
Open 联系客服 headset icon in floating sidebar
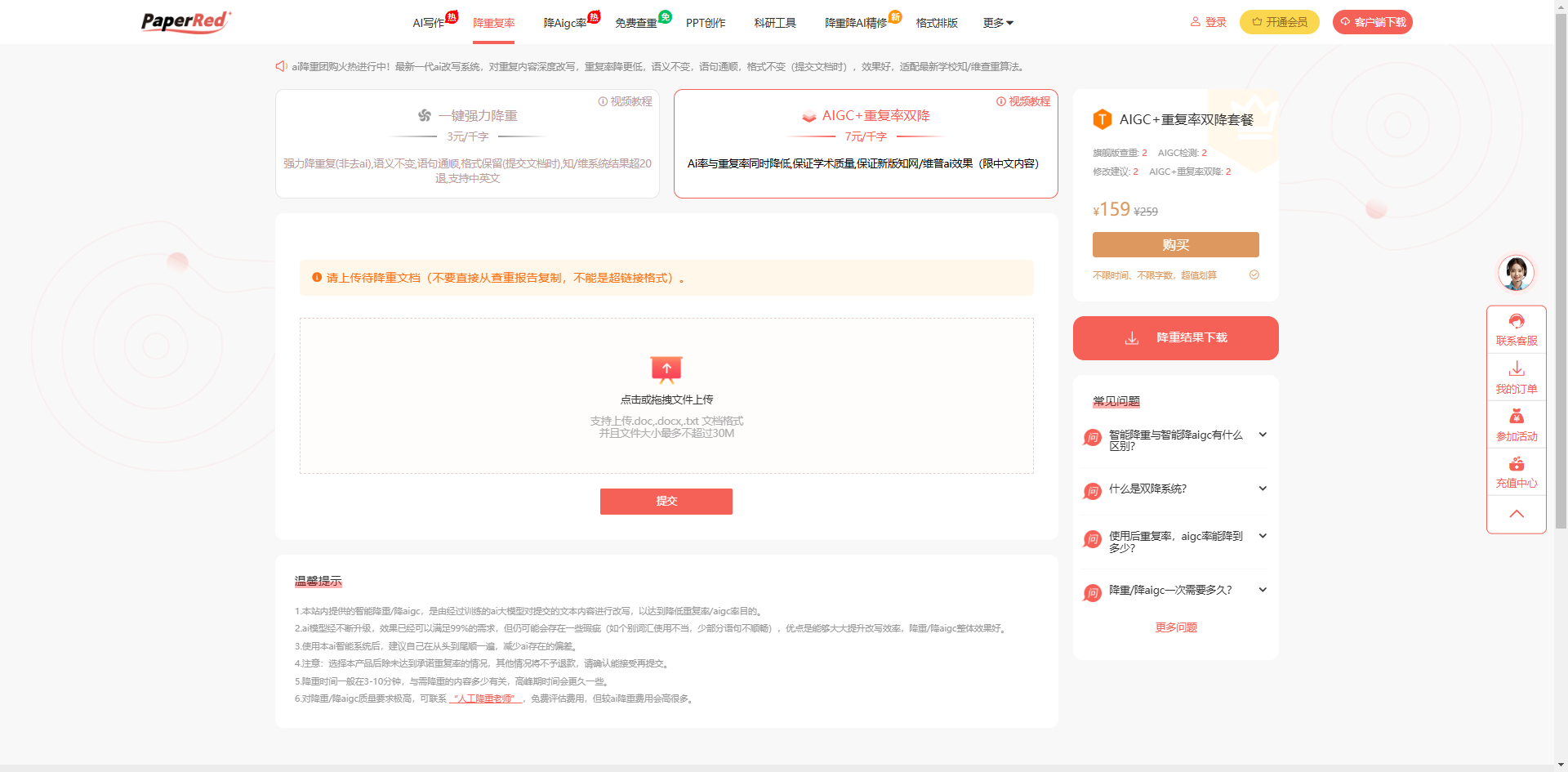point(1517,321)
